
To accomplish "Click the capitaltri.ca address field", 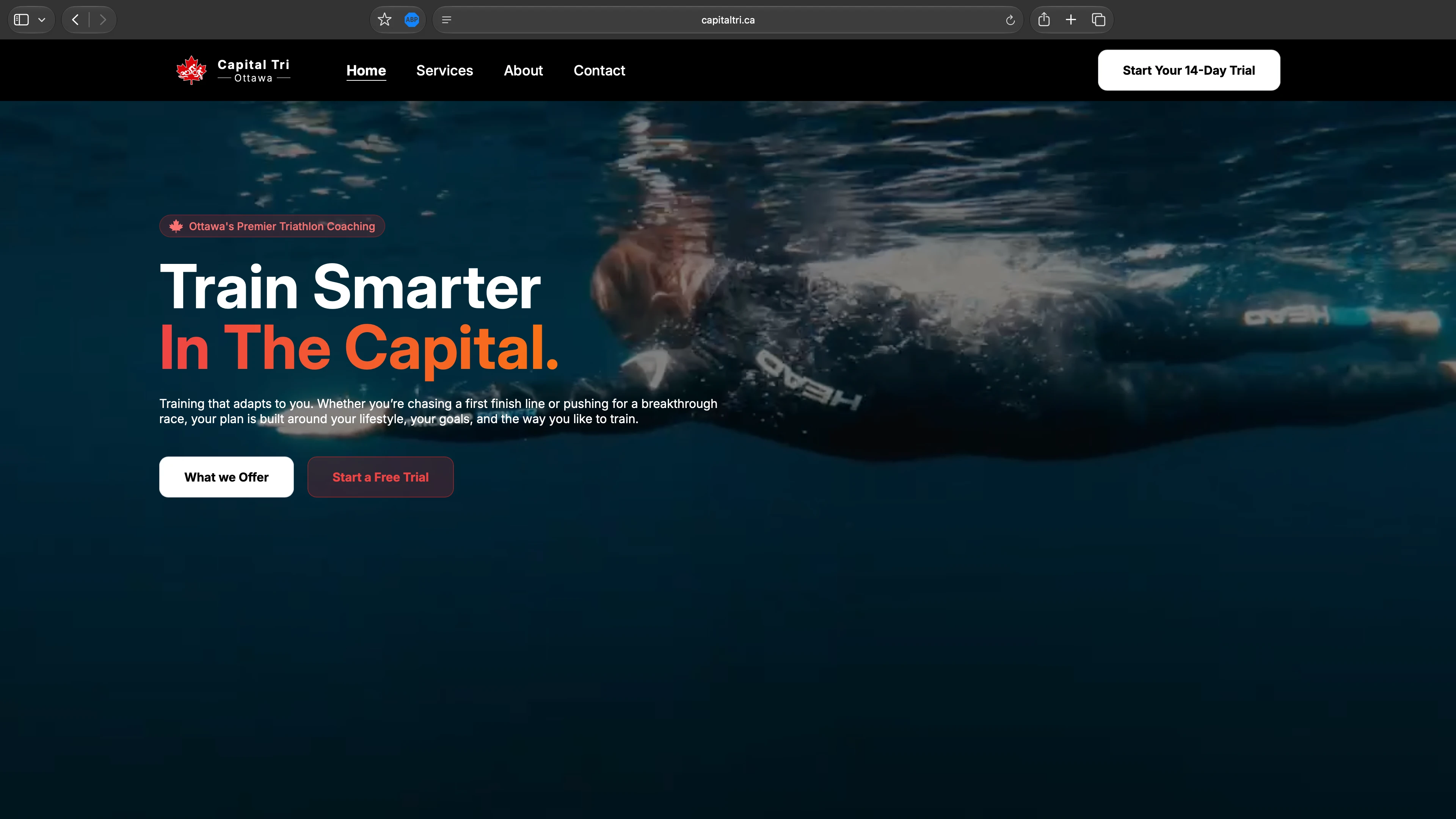I will coord(728,20).
